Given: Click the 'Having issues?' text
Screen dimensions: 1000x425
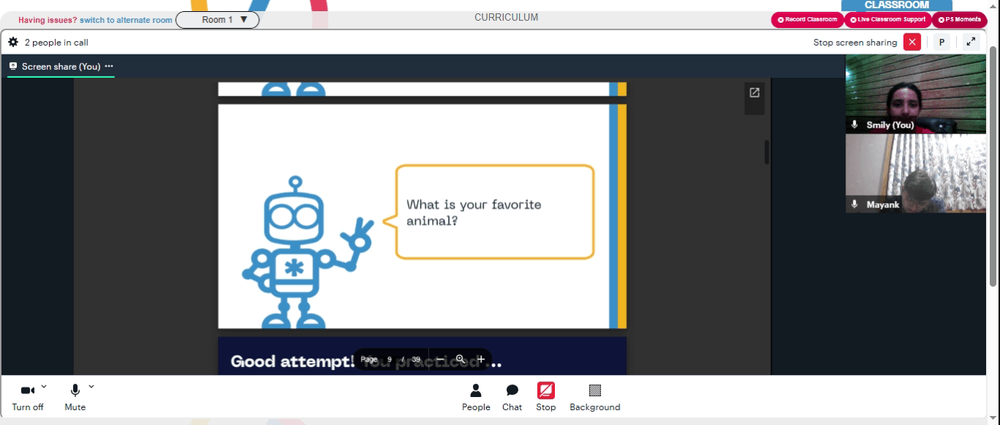Looking at the screenshot, I should (x=48, y=20).
